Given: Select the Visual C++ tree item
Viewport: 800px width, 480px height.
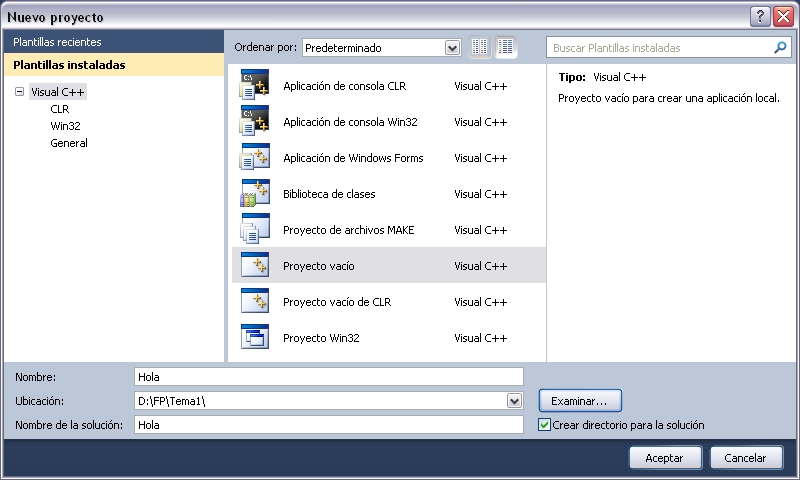Looking at the screenshot, I should point(58,92).
